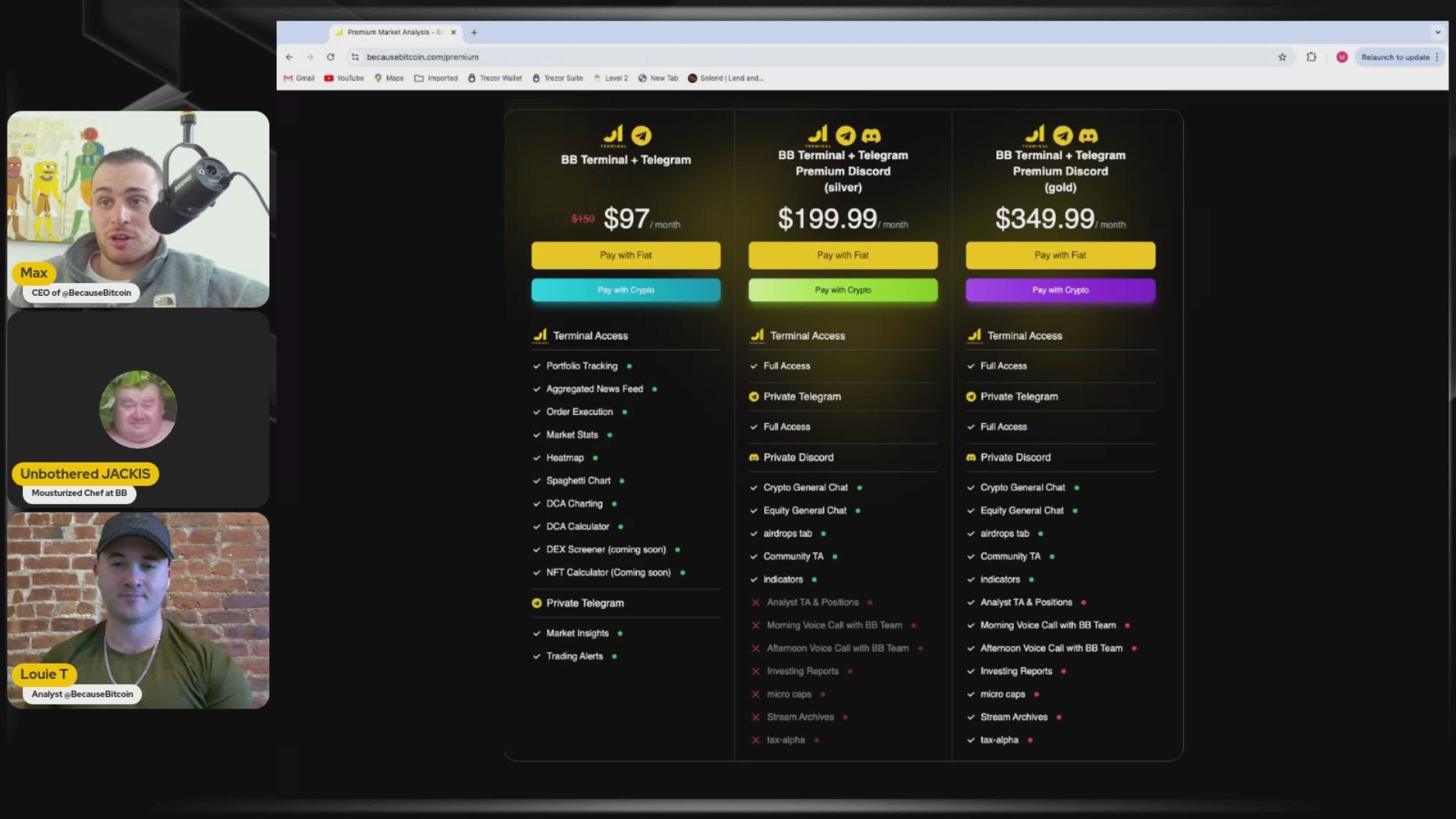Screen dimensions: 1456x819
Task: Click the Spaghetti Chart feature text
Action: coord(578,481)
